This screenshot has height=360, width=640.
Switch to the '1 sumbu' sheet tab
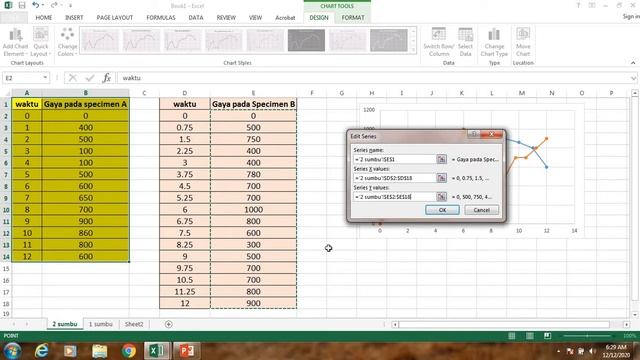coord(100,324)
